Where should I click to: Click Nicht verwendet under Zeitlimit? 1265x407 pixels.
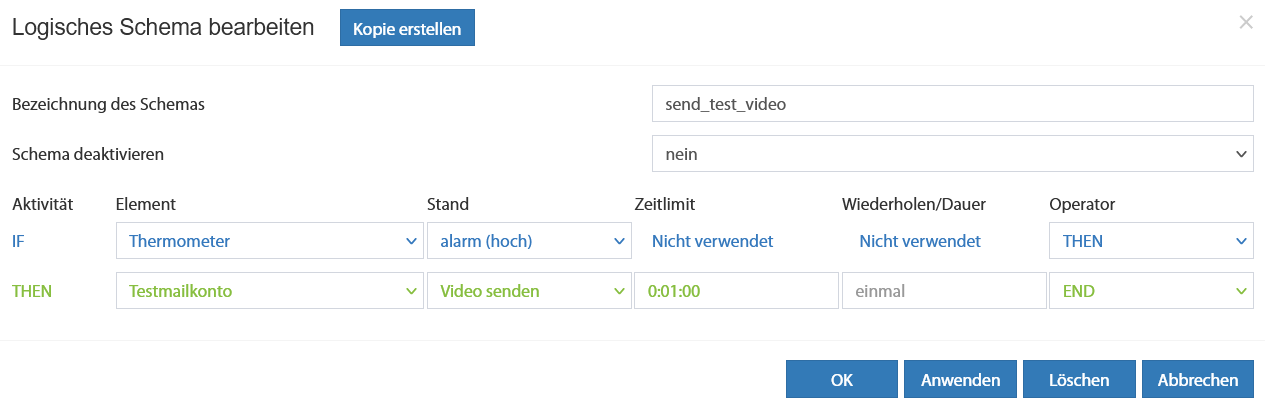coord(712,241)
